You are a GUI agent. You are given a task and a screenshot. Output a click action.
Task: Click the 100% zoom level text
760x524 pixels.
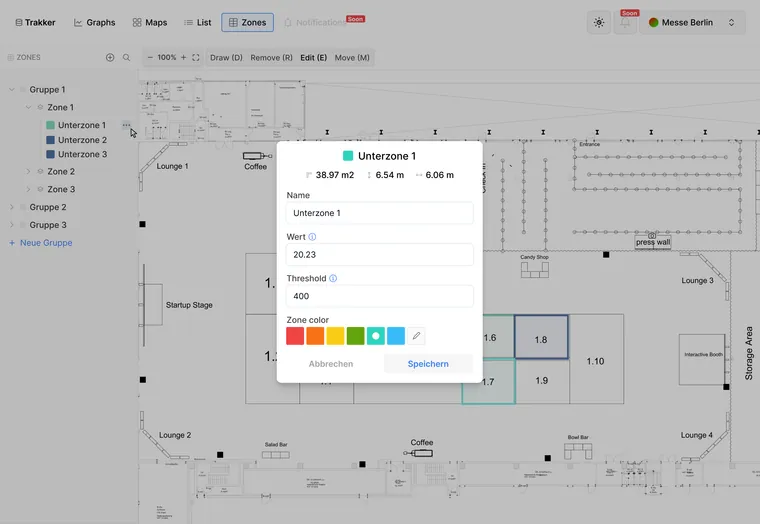click(167, 57)
